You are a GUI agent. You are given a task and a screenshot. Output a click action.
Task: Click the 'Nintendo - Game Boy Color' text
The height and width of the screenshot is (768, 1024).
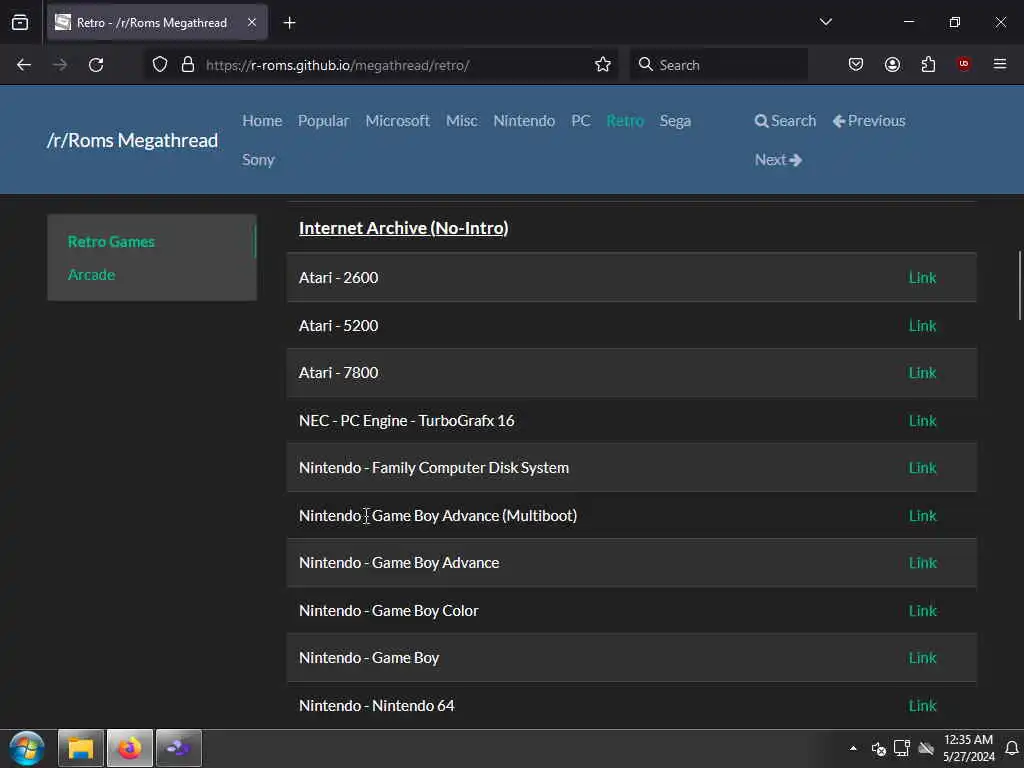(x=389, y=611)
